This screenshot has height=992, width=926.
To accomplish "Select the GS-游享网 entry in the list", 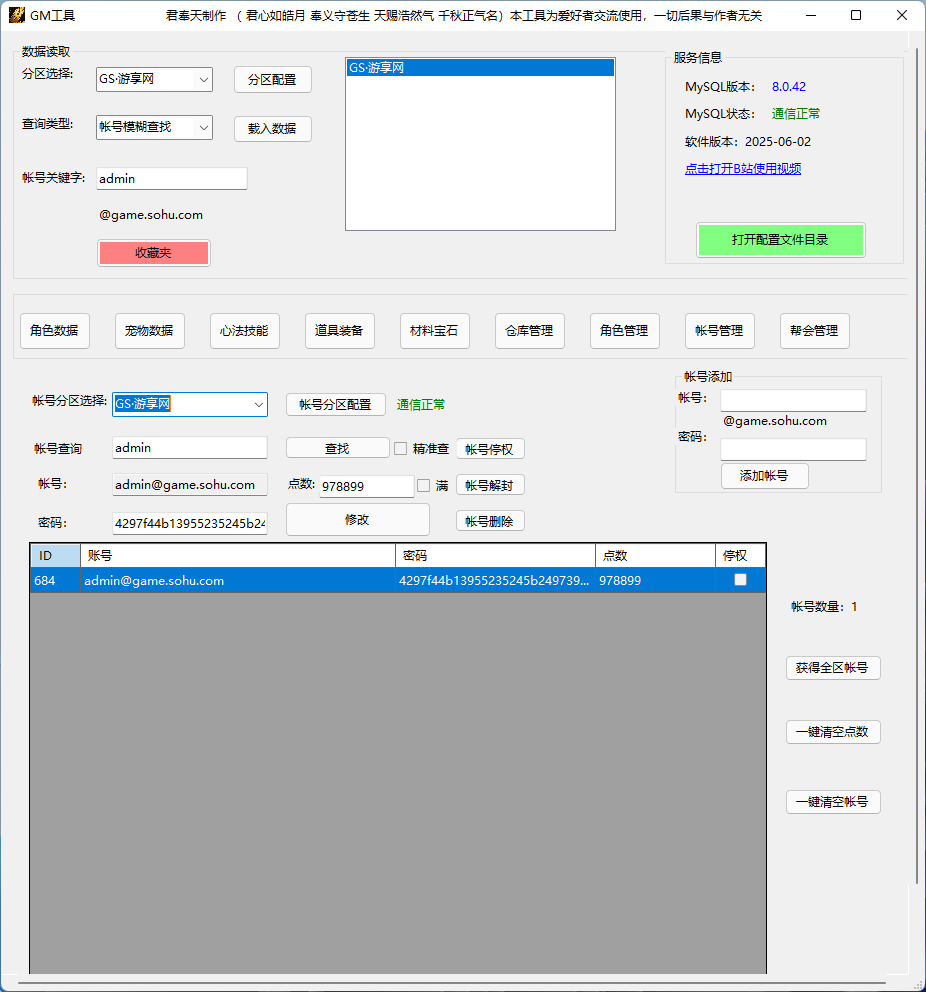I will tap(479, 68).
